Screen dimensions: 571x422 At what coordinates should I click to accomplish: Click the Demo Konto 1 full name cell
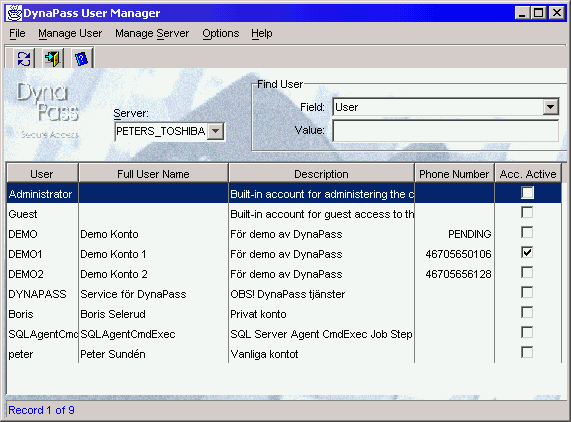pyautogui.click(x=153, y=254)
